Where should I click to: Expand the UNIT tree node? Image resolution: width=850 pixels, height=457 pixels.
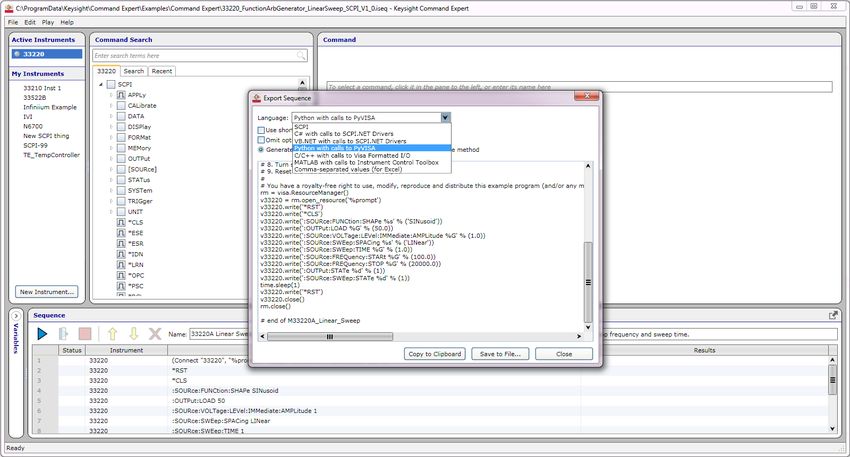click(x=111, y=211)
